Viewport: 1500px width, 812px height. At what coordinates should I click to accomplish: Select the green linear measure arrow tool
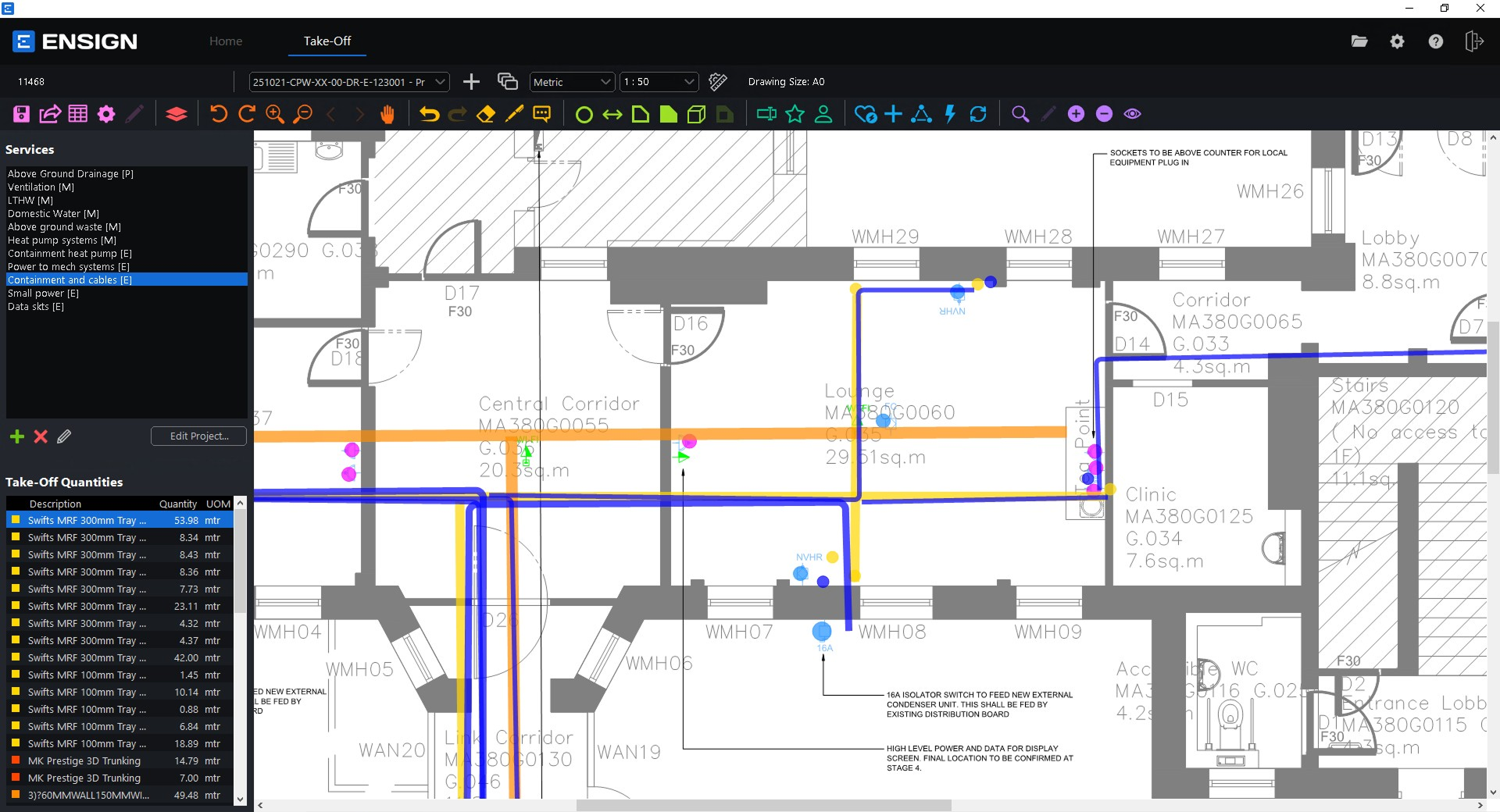(x=612, y=115)
